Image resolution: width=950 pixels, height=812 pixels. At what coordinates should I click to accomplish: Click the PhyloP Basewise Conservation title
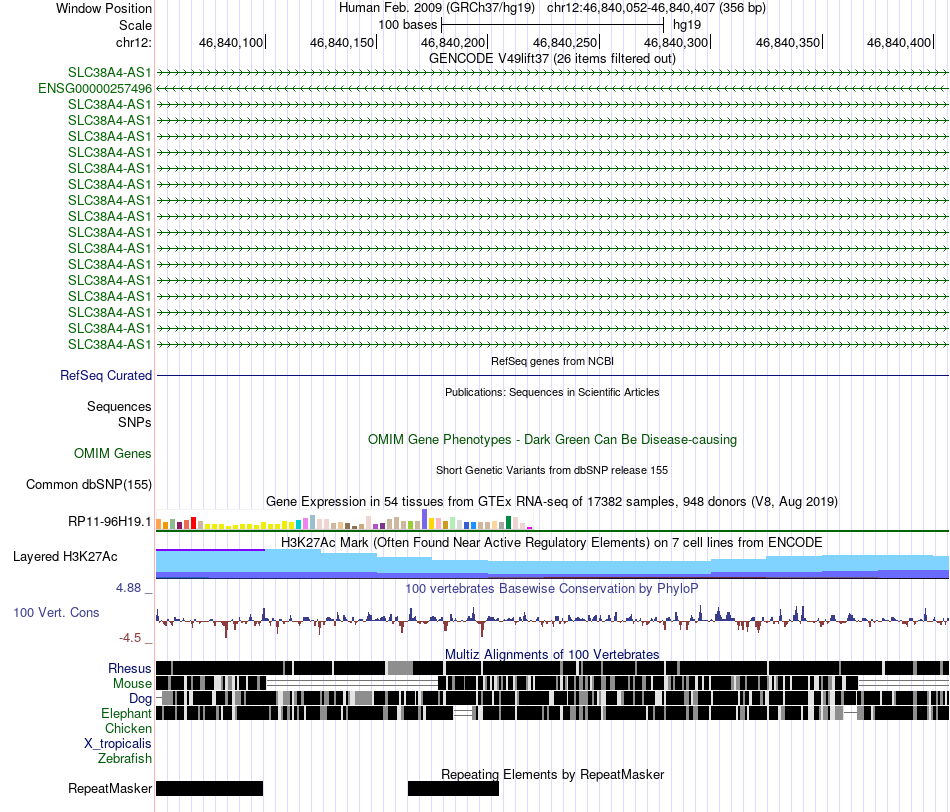point(552,588)
